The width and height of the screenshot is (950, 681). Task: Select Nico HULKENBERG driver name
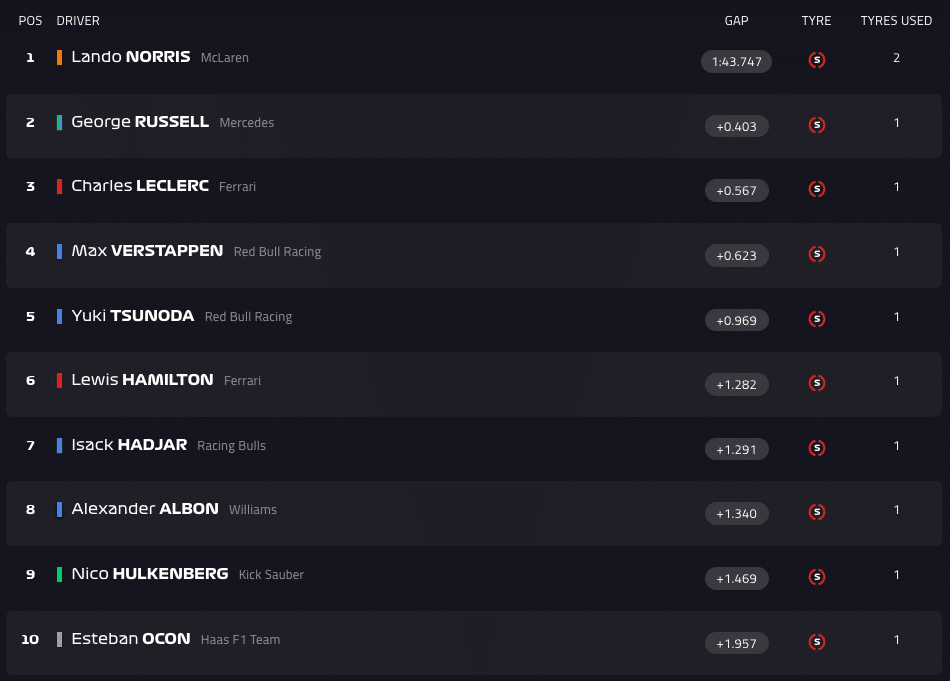click(x=150, y=574)
